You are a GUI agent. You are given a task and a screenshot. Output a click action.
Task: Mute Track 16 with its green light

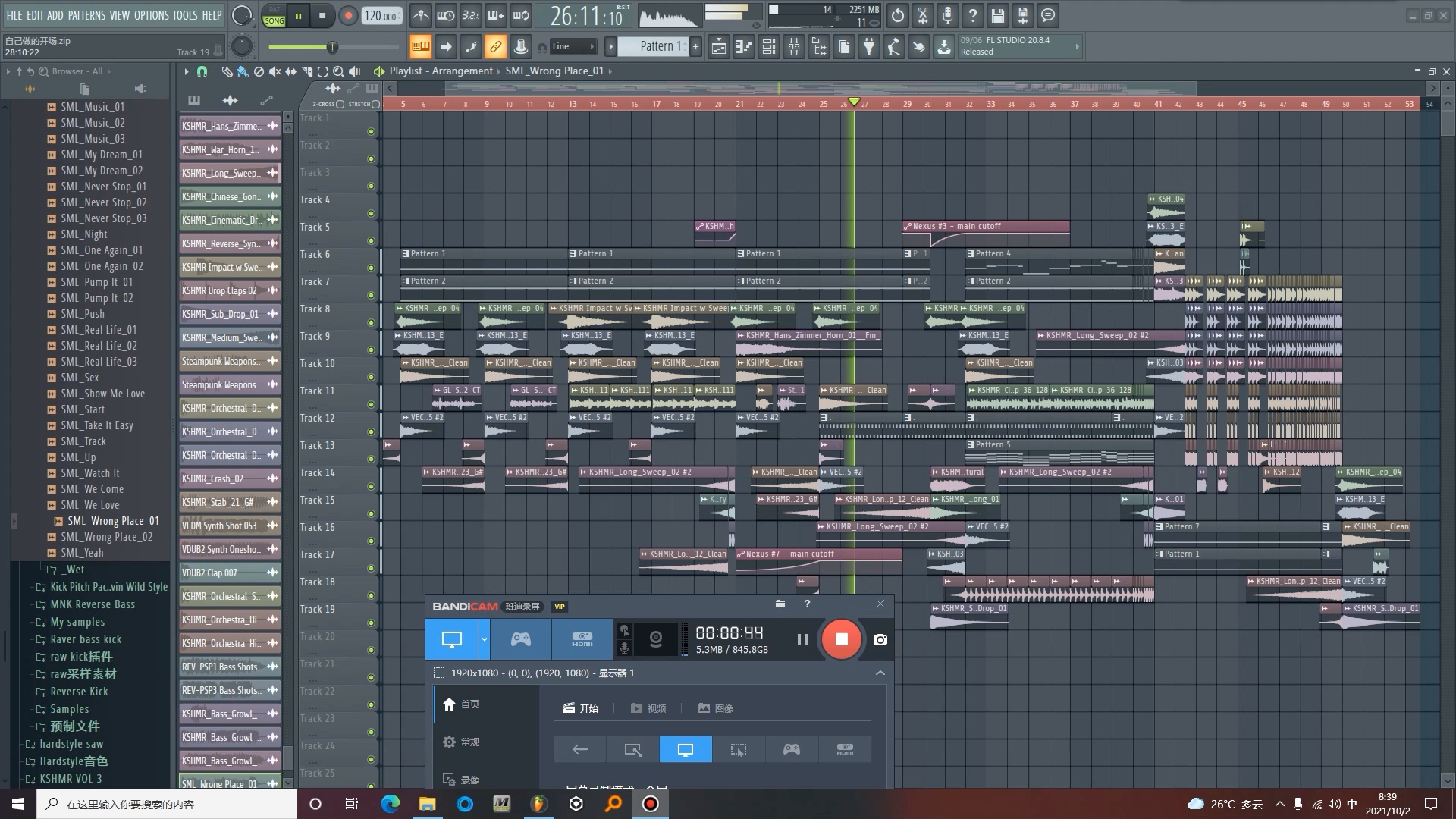tap(371, 541)
